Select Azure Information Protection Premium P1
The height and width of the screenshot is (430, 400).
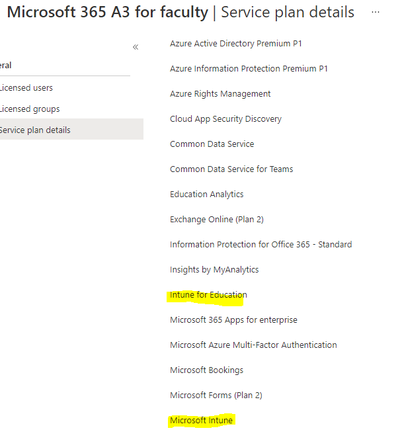point(249,69)
